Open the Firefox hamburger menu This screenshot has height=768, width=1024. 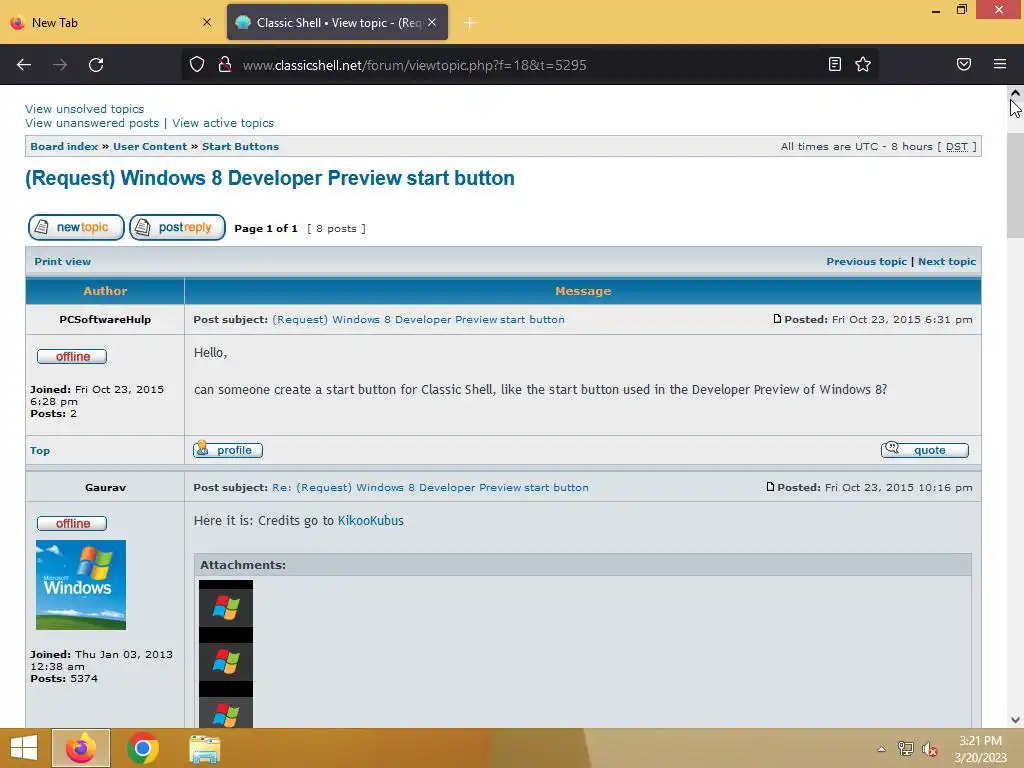coord(1000,64)
